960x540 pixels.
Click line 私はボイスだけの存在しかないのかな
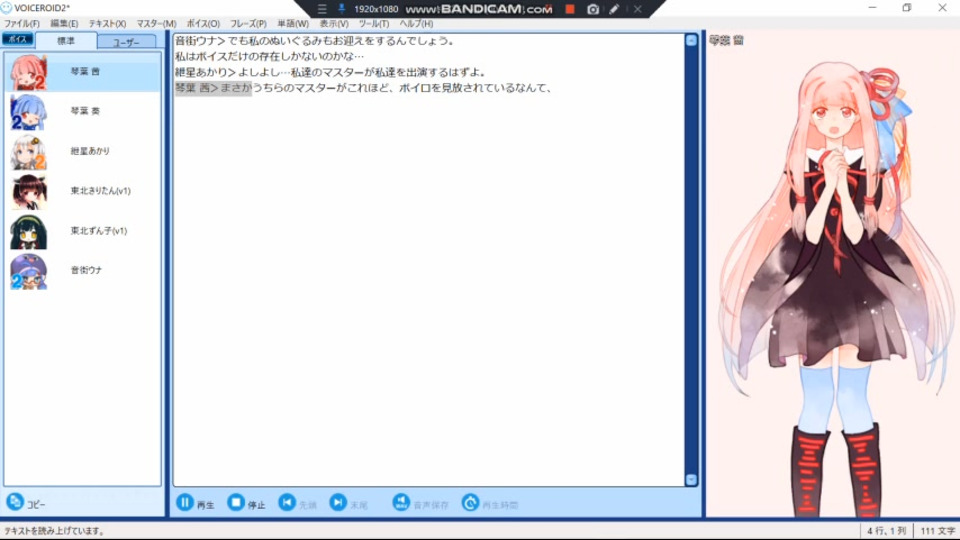click(269, 56)
